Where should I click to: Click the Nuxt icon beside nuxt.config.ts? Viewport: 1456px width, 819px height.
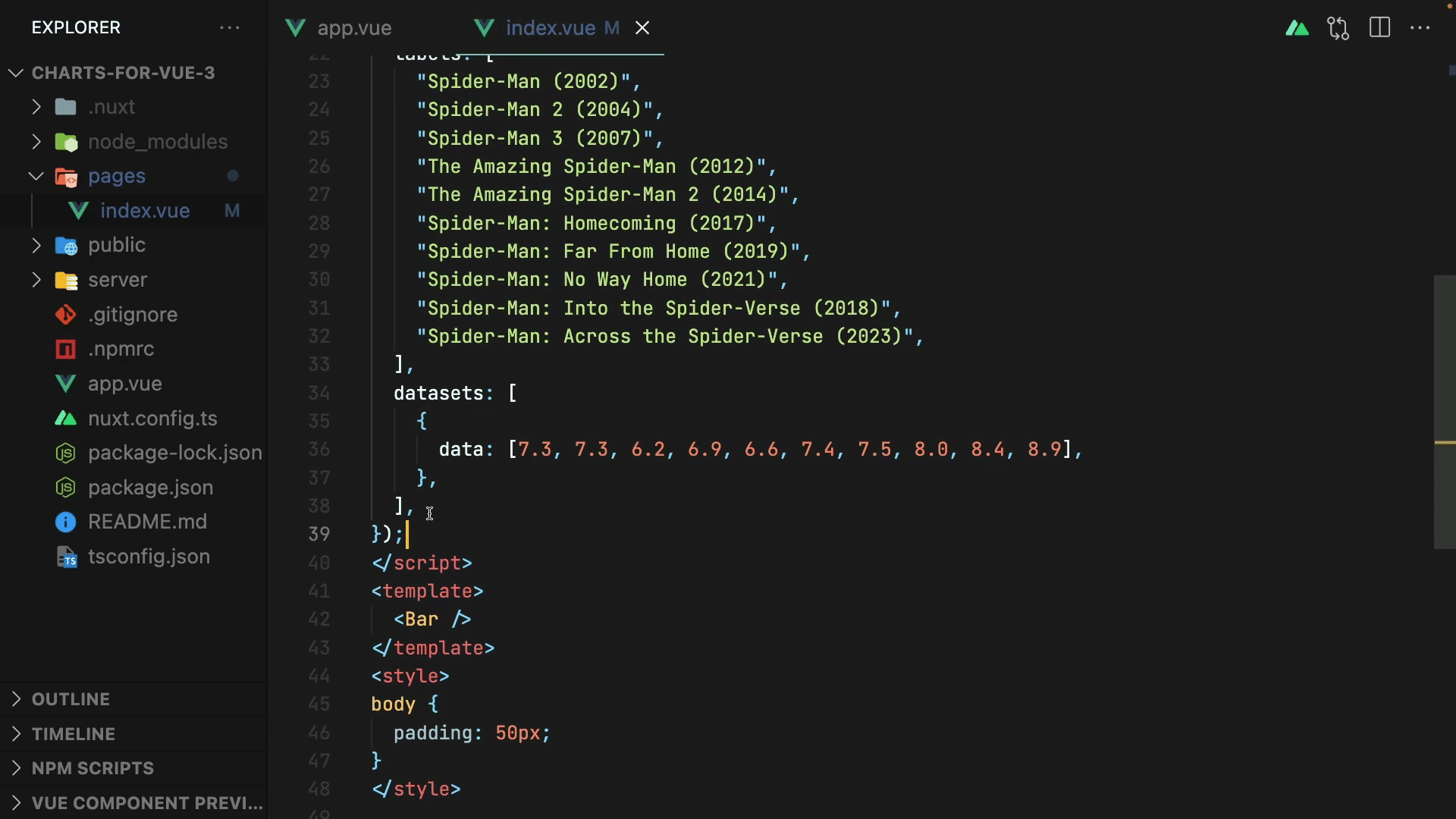click(x=66, y=419)
